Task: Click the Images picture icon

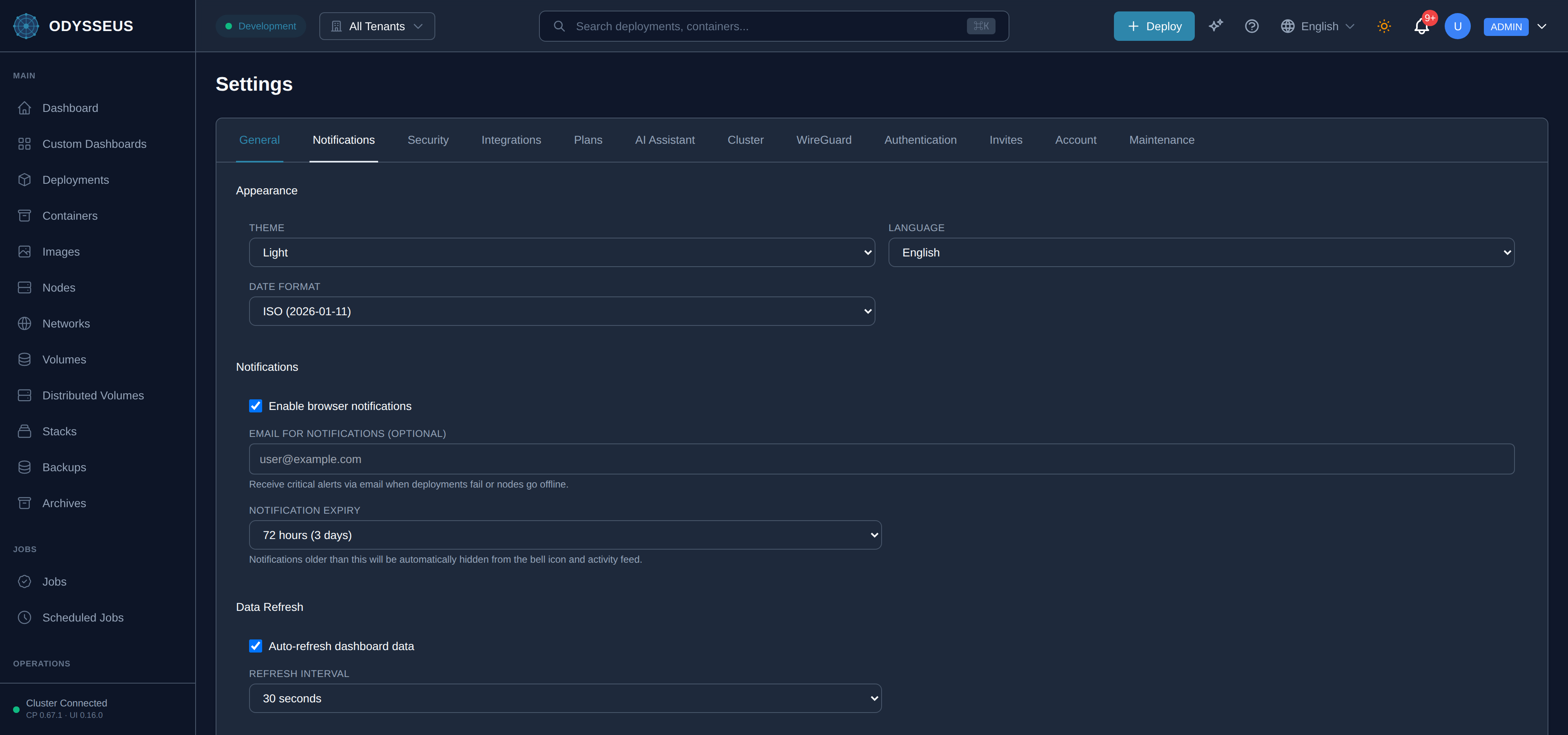Action: tap(24, 251)
